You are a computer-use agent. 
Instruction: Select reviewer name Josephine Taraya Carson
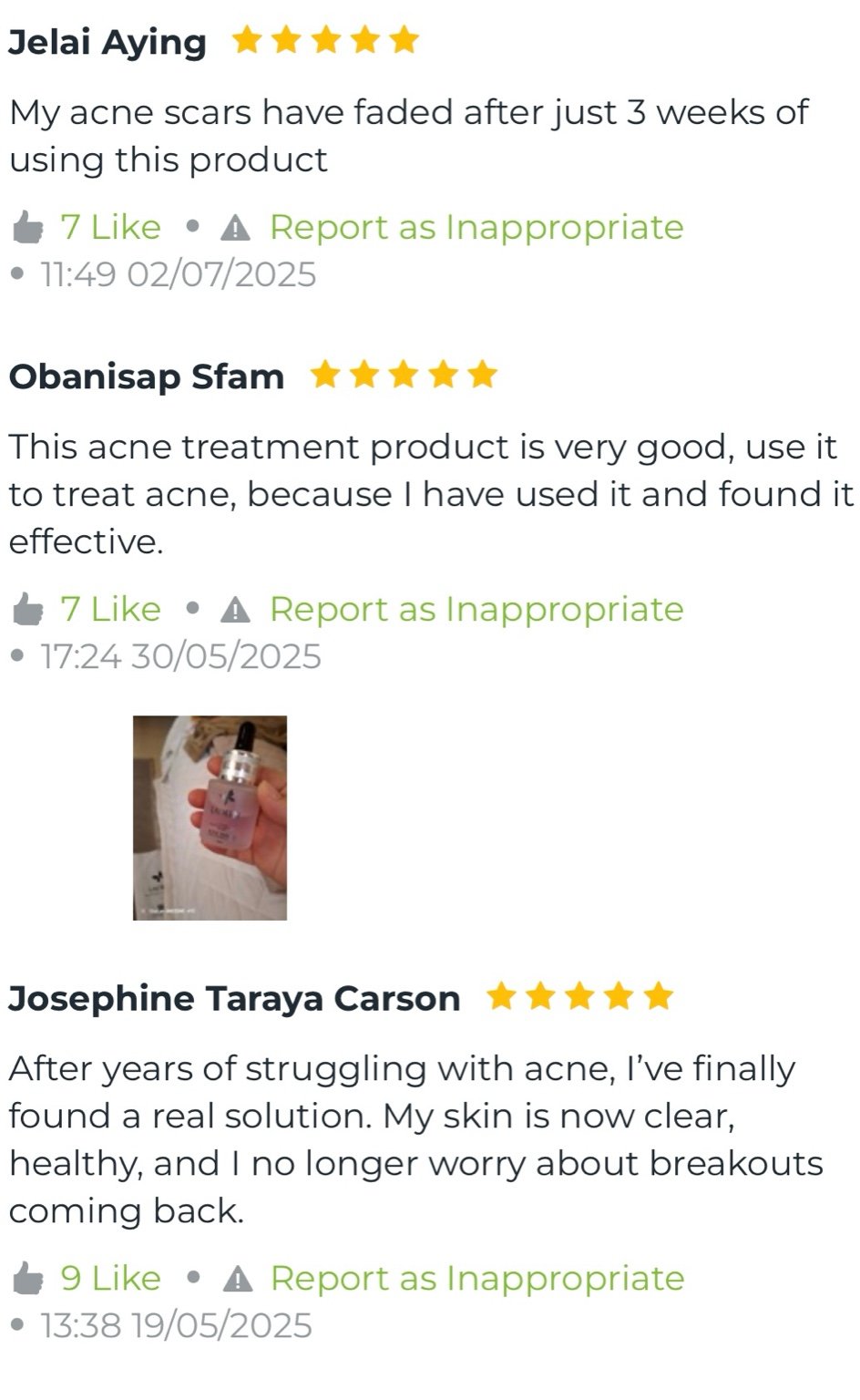point(234,999)
